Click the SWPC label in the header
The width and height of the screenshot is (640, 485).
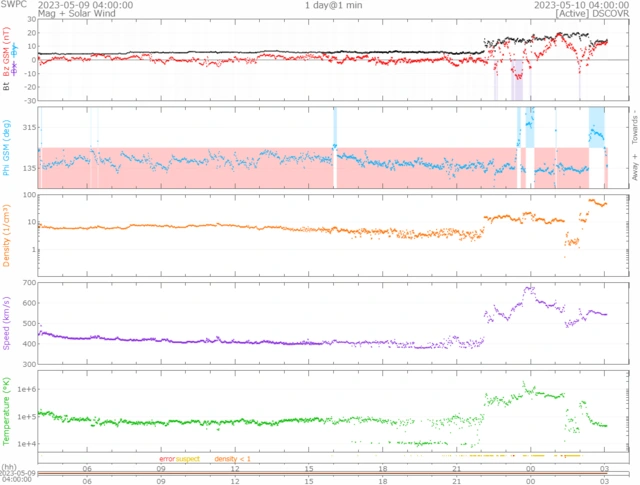point(15,5)
